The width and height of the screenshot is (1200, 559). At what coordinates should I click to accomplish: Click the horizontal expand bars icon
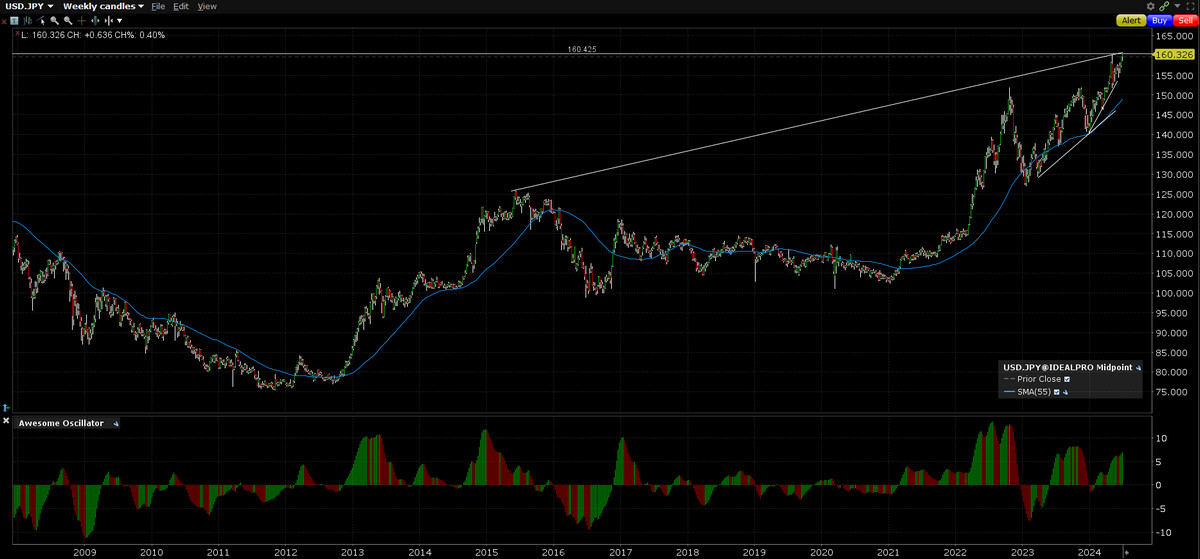[108, 21]
